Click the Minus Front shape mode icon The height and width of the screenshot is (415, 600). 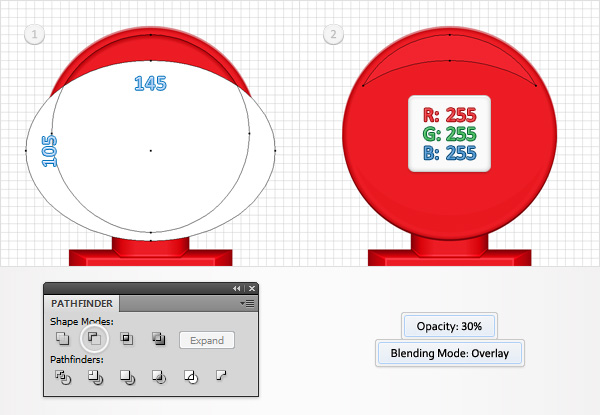click(x=94, y=339)
